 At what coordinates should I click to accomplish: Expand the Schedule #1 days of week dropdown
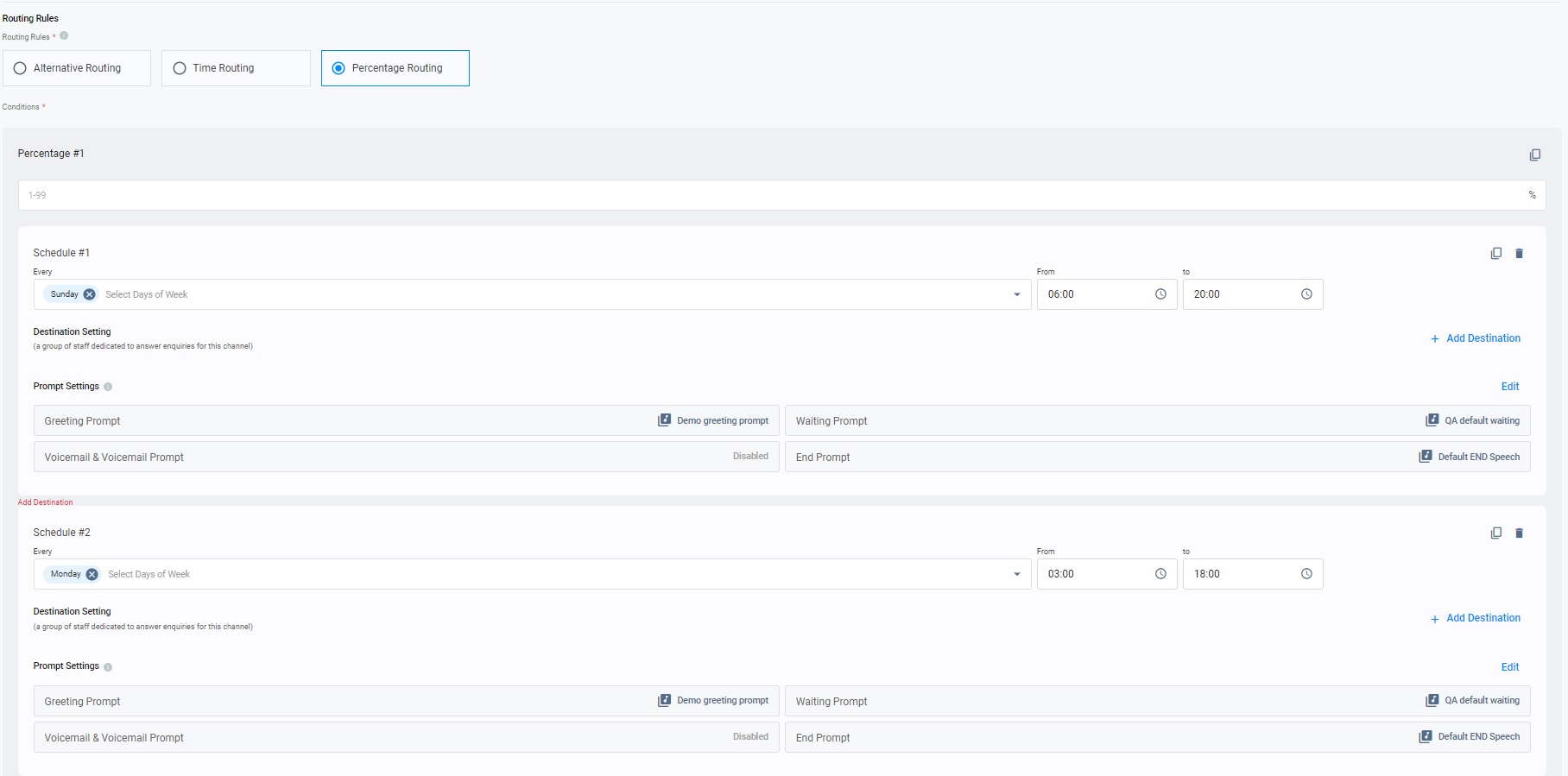[x=1016, y=294]
